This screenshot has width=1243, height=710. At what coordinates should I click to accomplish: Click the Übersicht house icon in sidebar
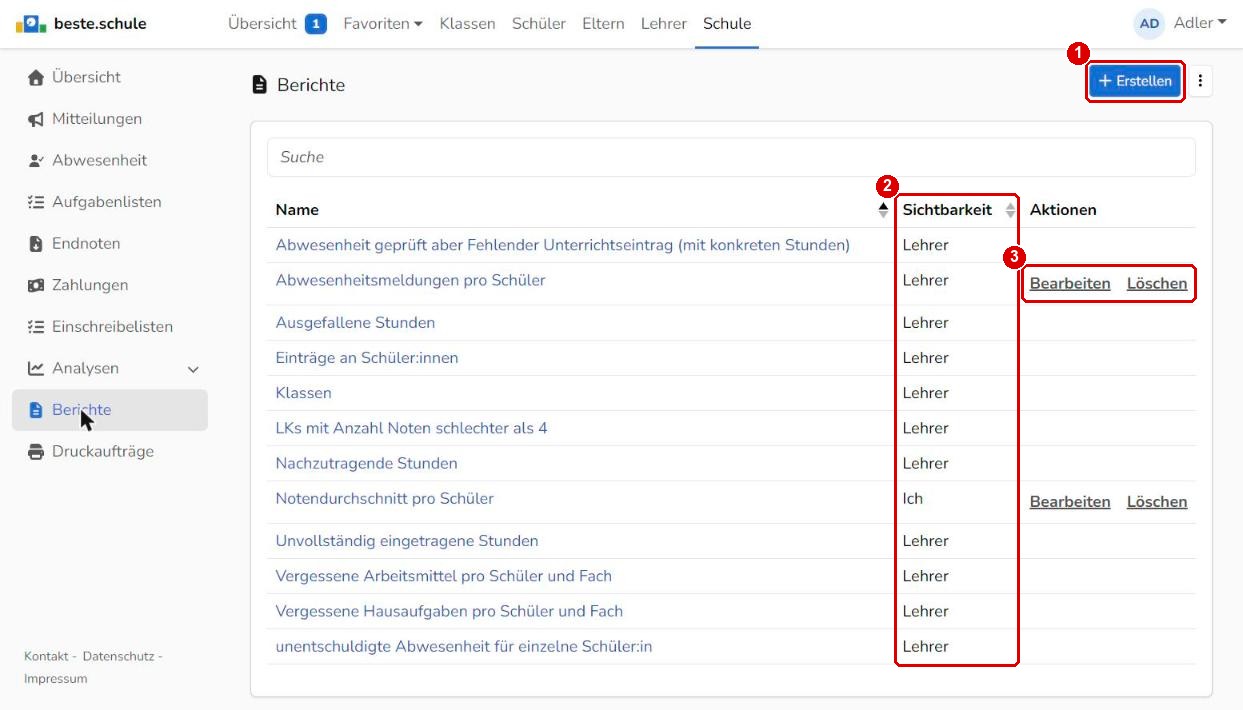point(36,77)
